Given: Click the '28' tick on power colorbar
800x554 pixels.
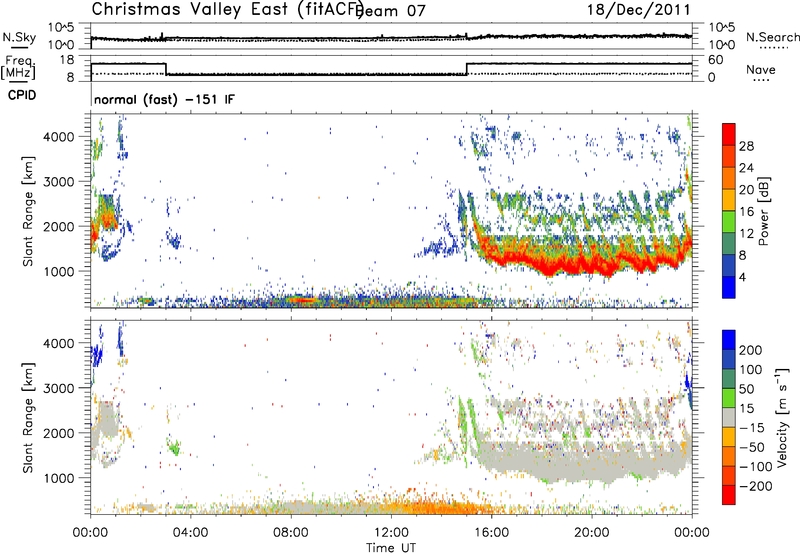Looking at the screenshot, I should (746, 146).
